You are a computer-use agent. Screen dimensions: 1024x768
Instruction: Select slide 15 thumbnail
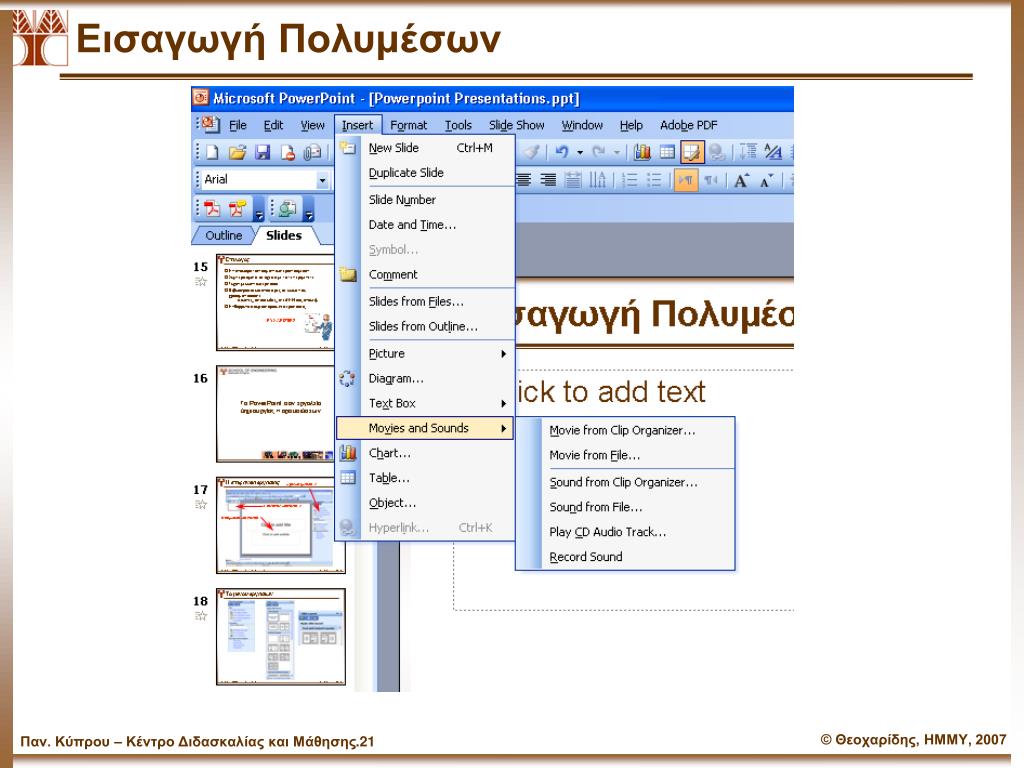pos(276,302)
